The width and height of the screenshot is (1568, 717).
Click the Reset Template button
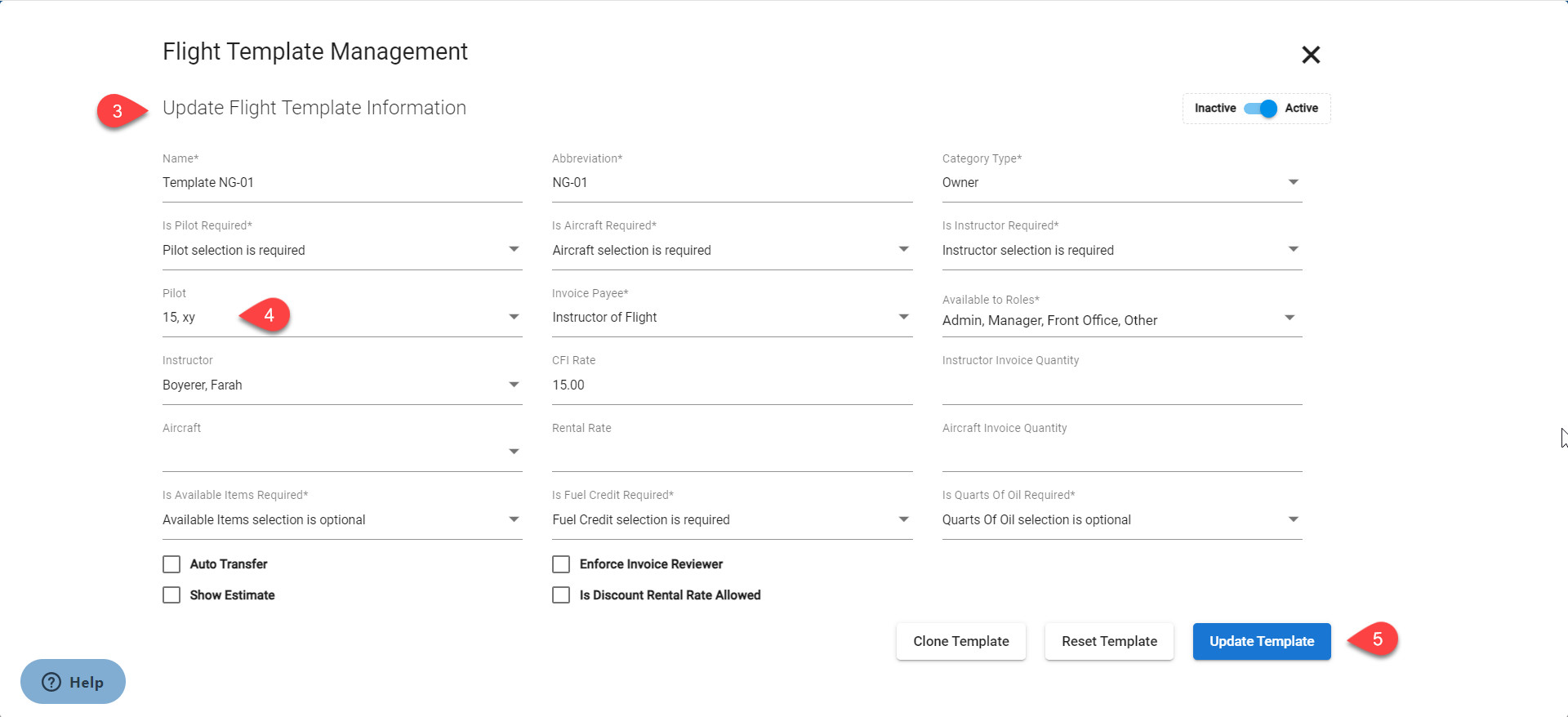[1108, 641]
